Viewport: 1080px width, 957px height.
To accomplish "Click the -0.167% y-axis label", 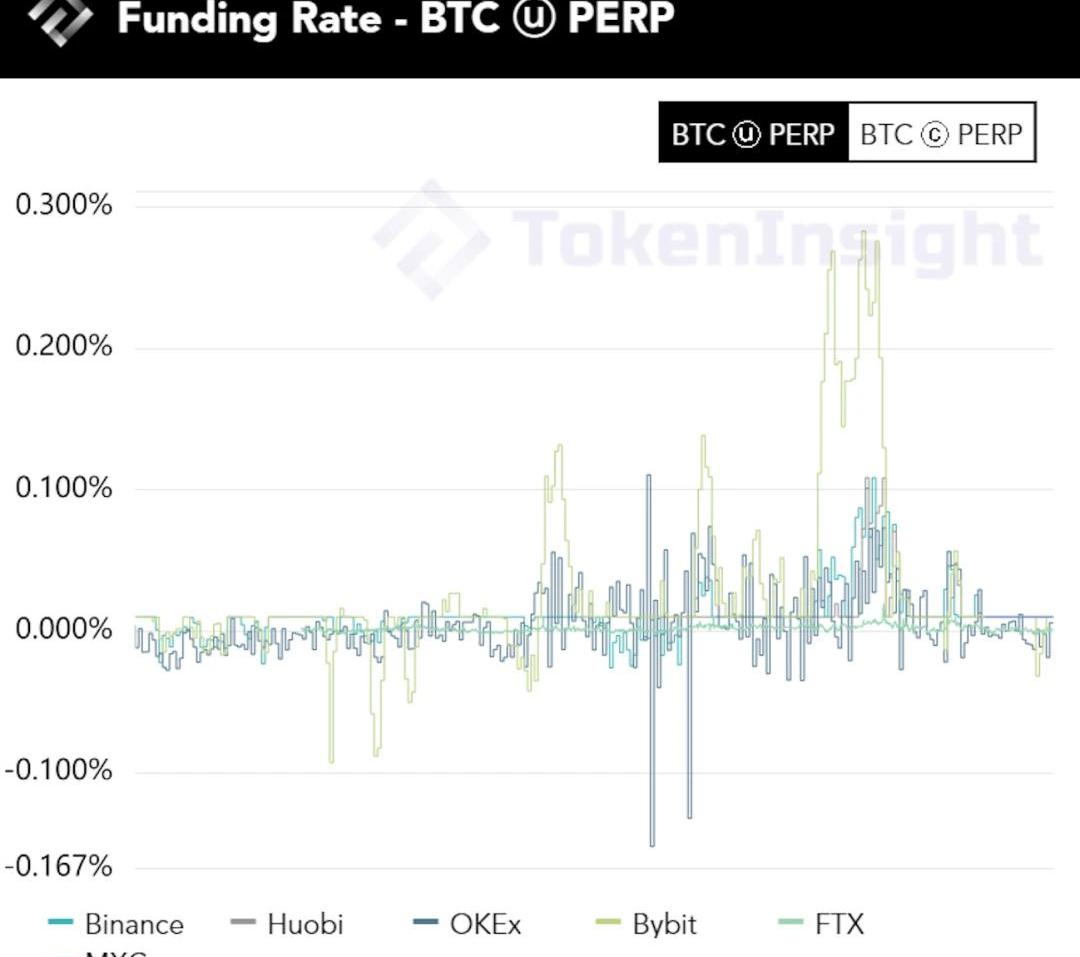I will pos(59,865).
